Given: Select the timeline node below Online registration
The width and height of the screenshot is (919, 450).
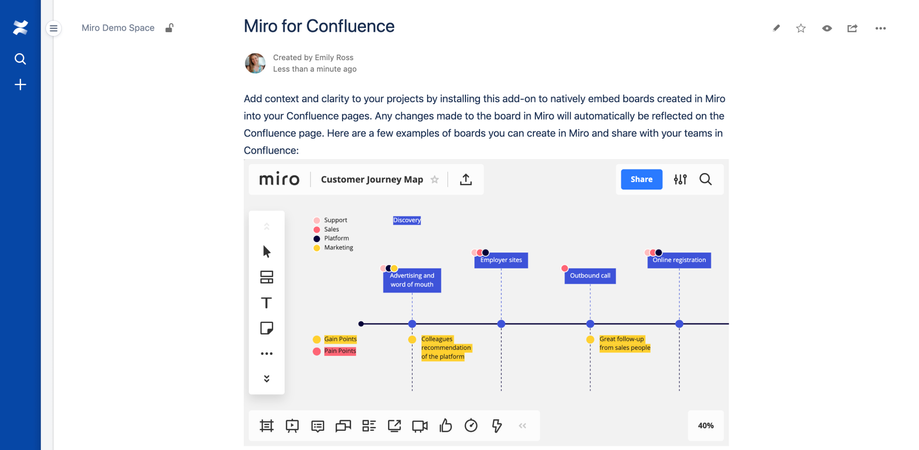Looking at the screenshot, I should tap(679, 324).
